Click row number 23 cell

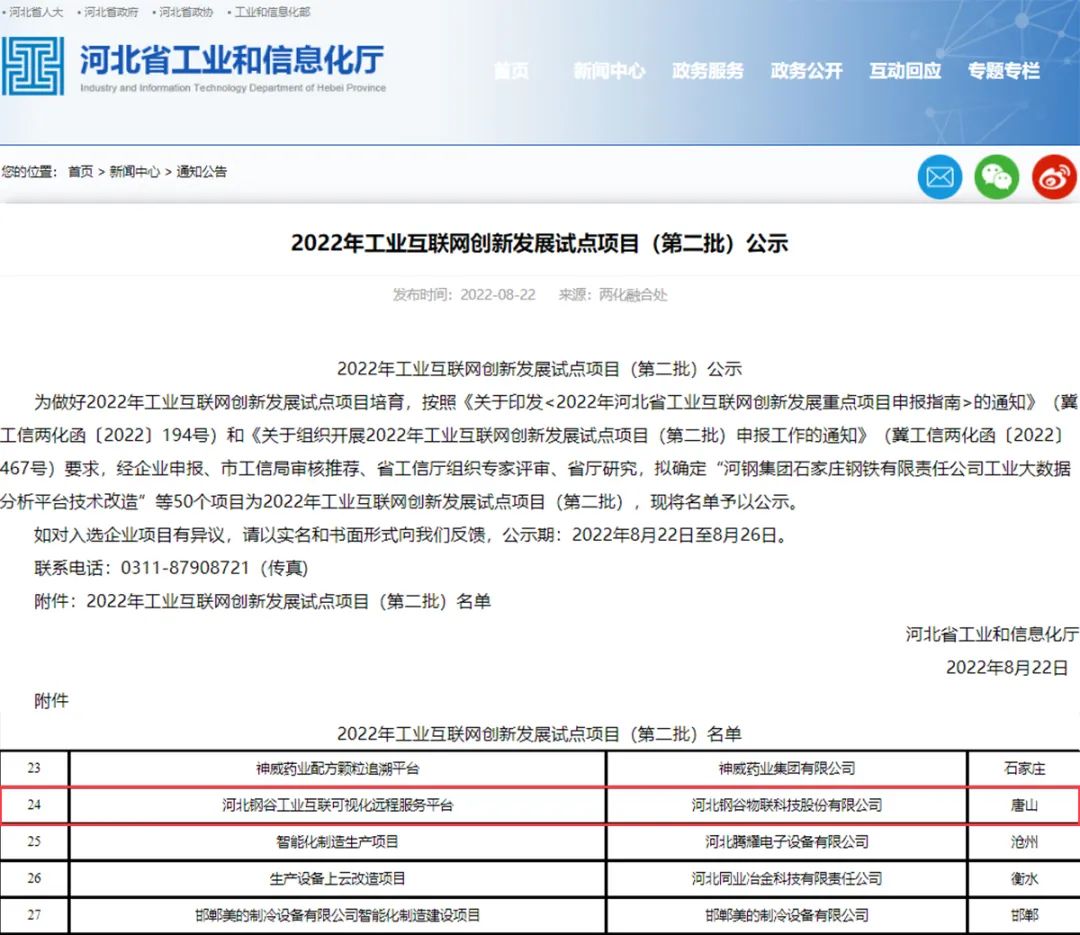pyautogui.click(x=34, y=768)
